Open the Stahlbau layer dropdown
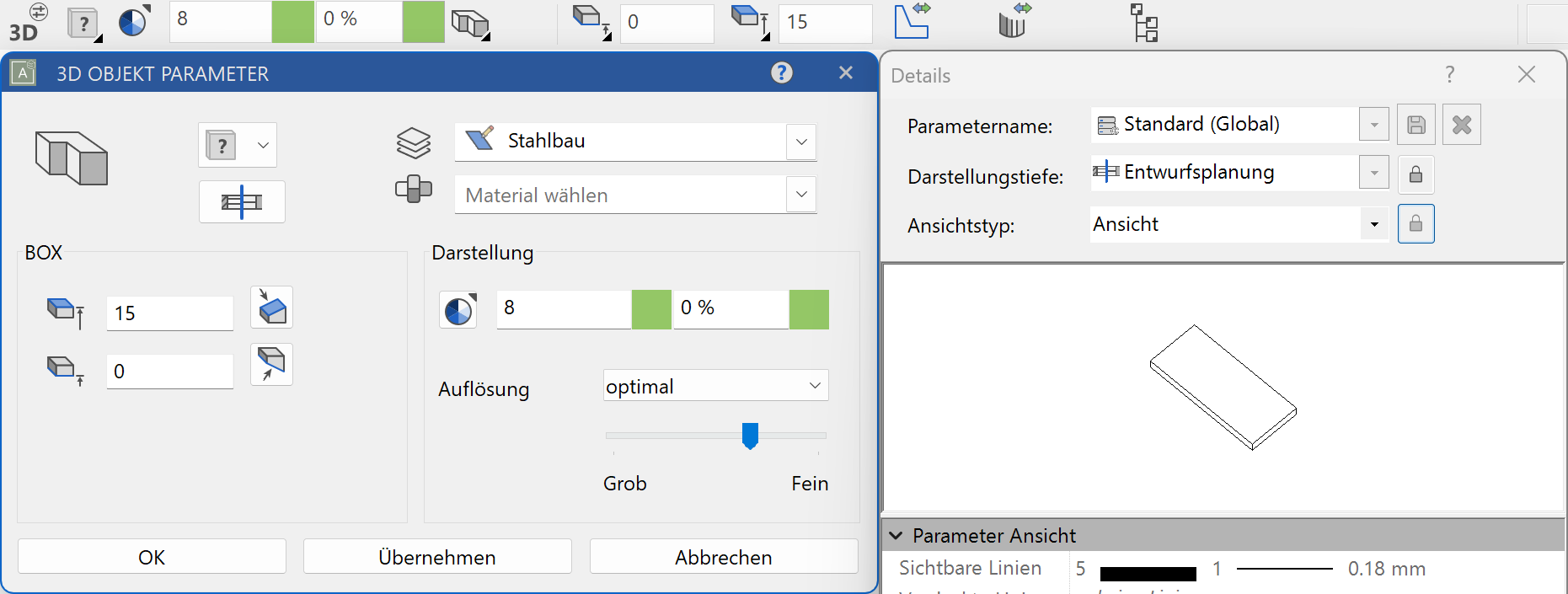This screenshot has height=594, width=1568. pos(801,142)
